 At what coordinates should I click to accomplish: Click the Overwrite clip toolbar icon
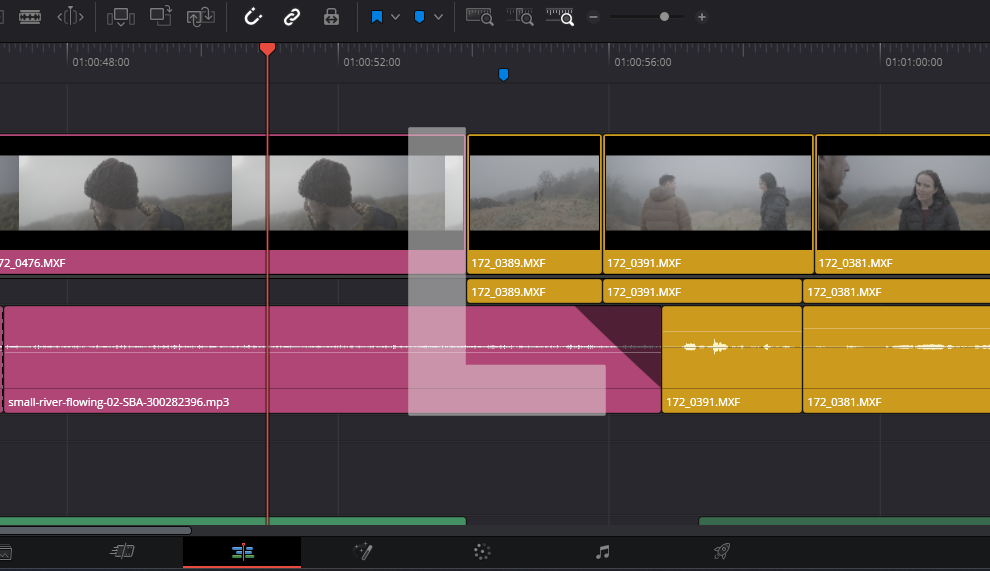click(161, 17)
